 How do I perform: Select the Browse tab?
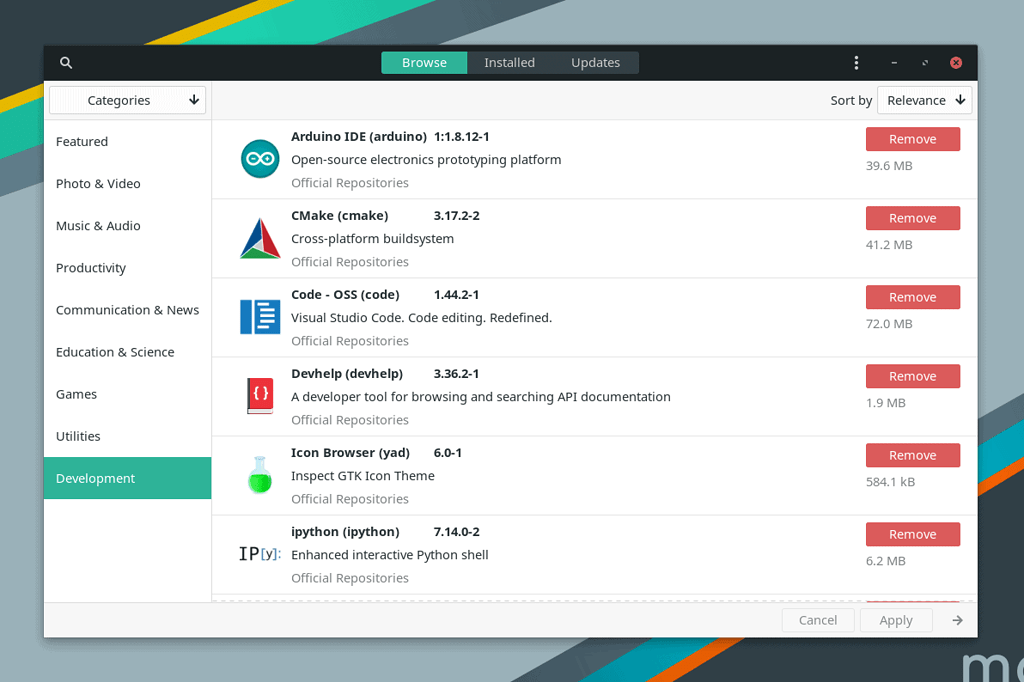click(x=424, y=62)
